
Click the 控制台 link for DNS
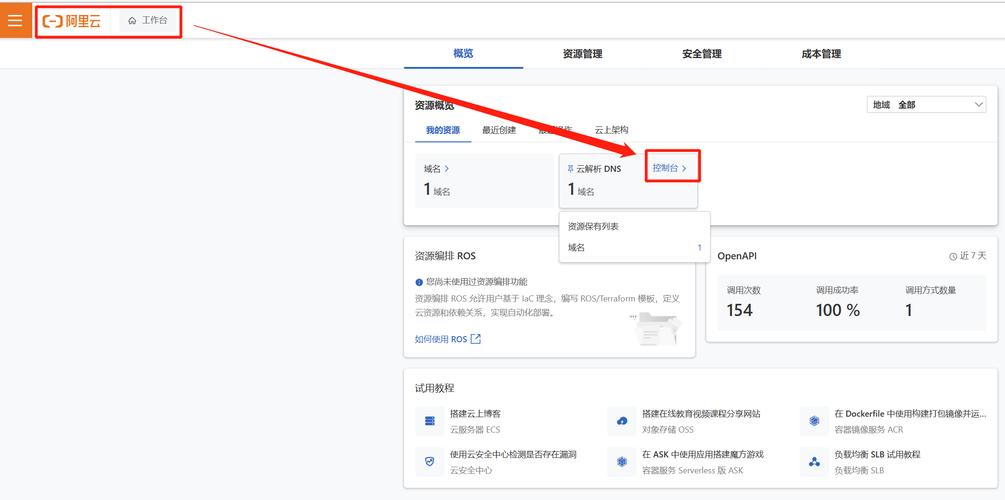(x=665, y=168)
